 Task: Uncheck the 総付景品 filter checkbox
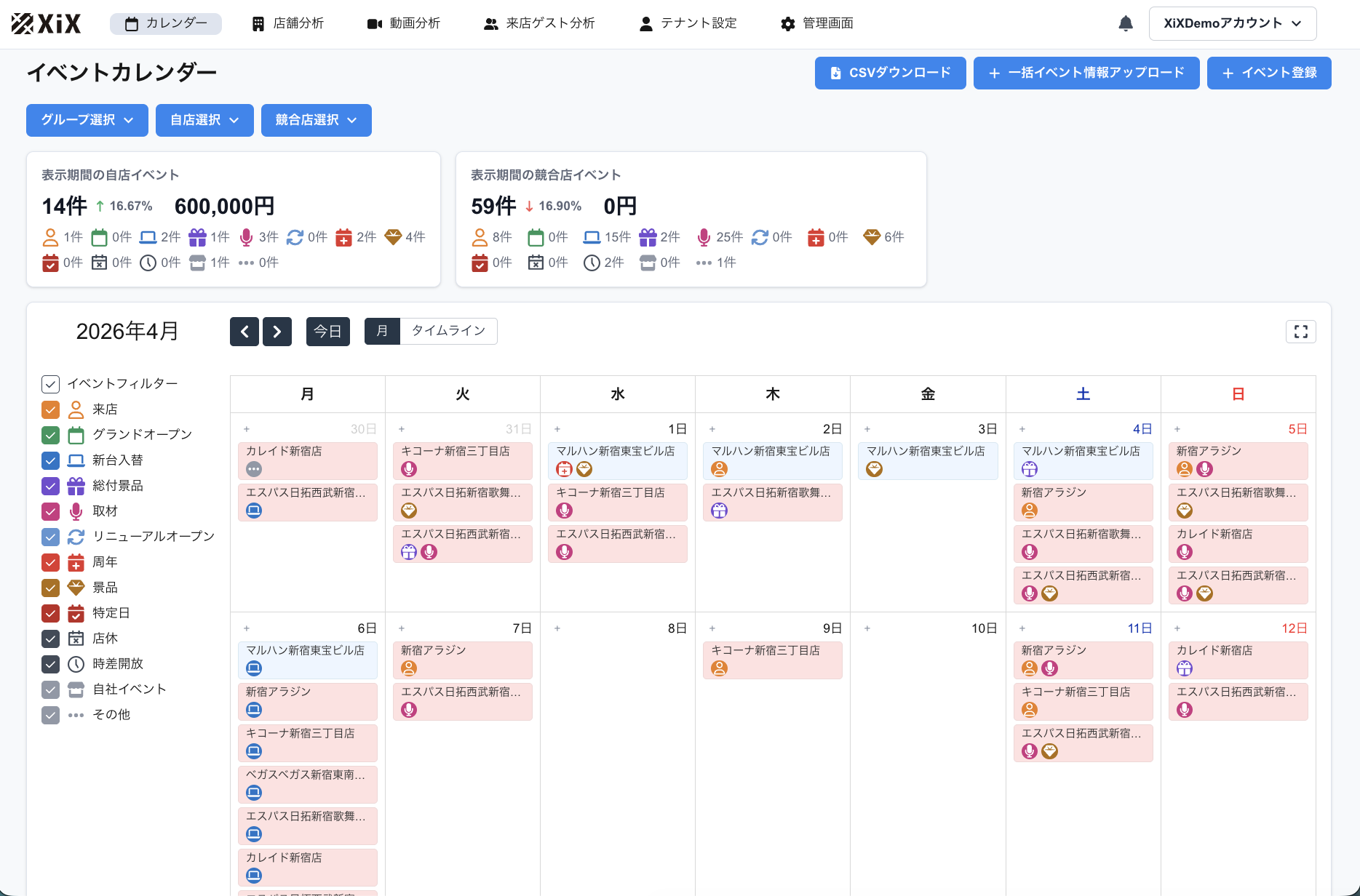(x=50, y=486)
